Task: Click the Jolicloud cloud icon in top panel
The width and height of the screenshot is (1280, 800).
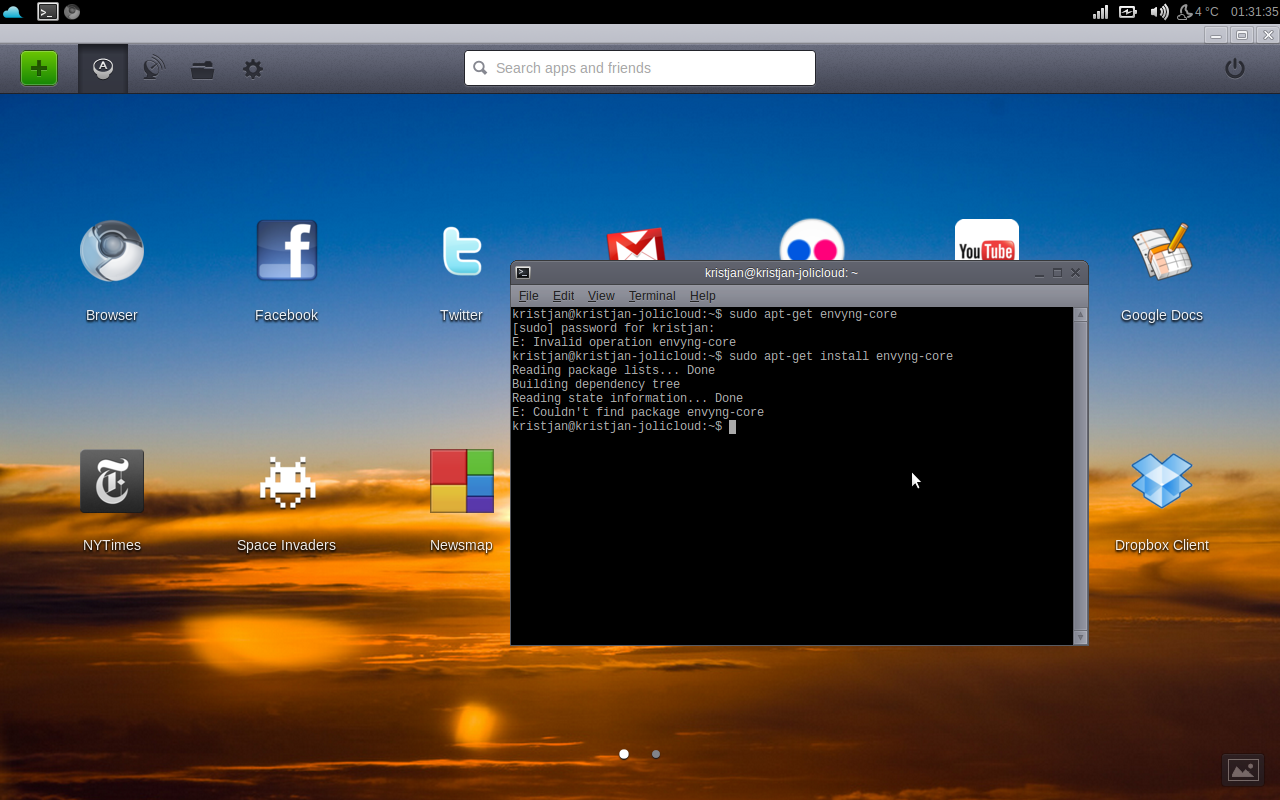Action: (x=12, y=12)
